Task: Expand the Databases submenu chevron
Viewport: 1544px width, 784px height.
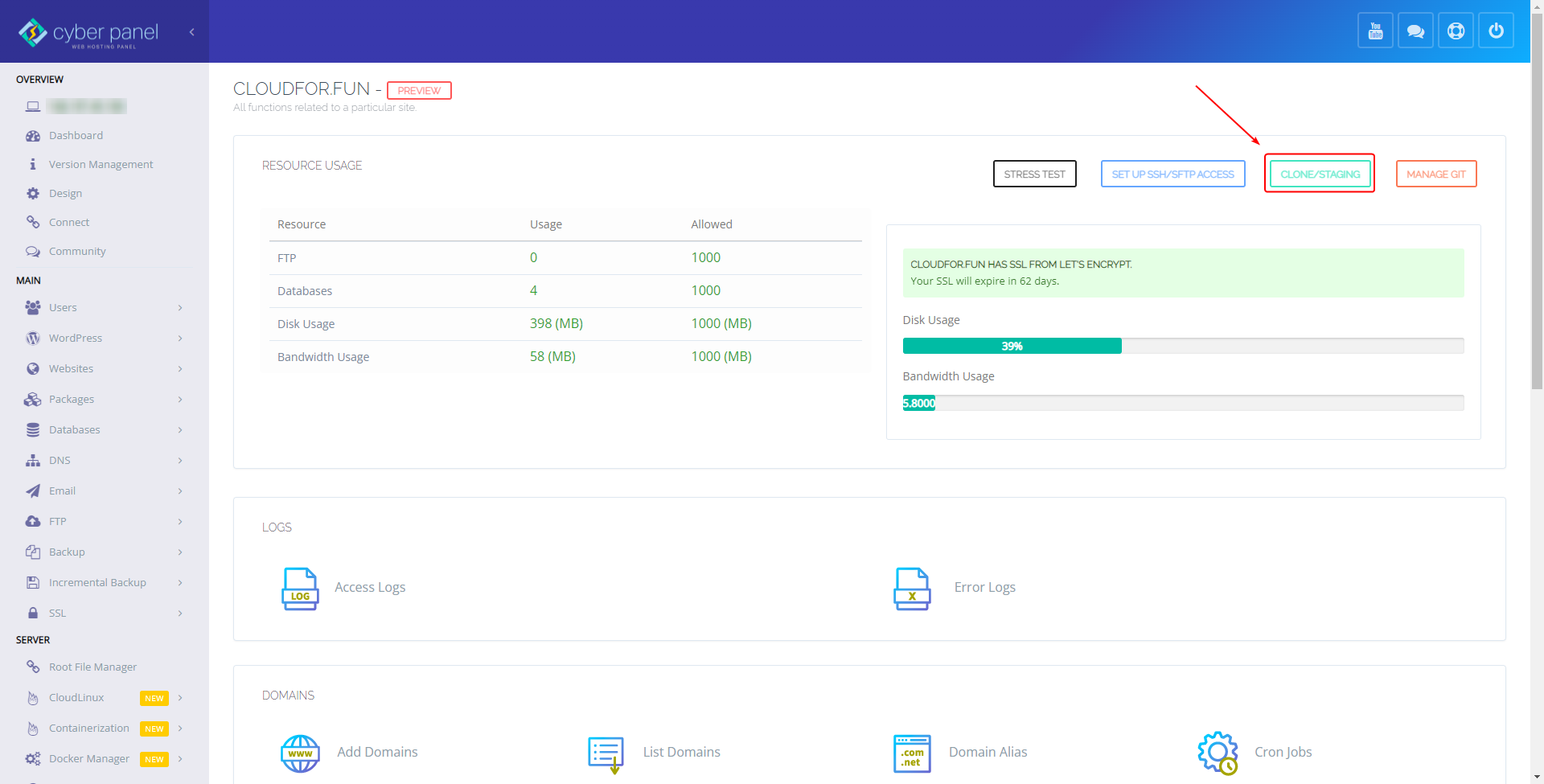Action: [x=180, y=430]
